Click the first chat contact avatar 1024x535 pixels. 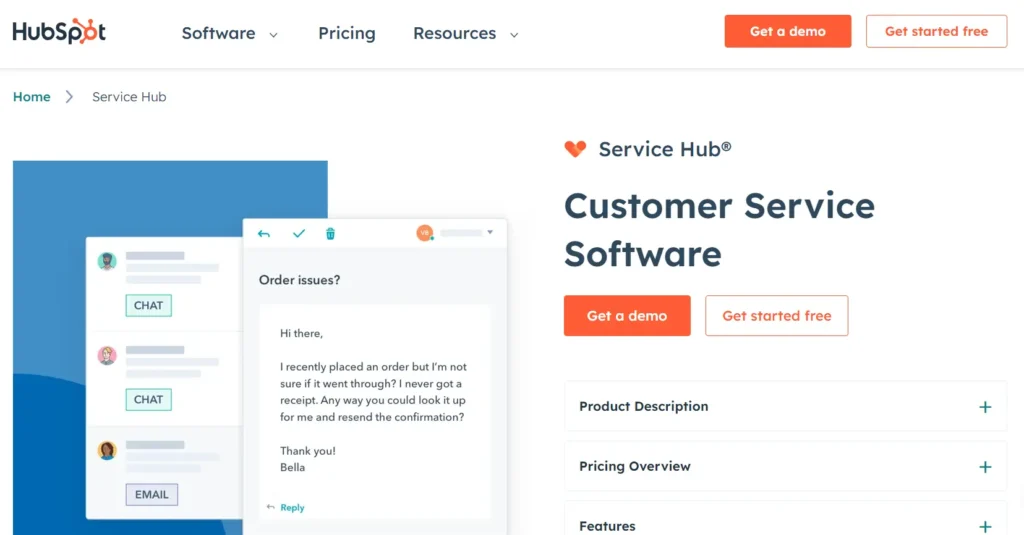tap(107, 262)
